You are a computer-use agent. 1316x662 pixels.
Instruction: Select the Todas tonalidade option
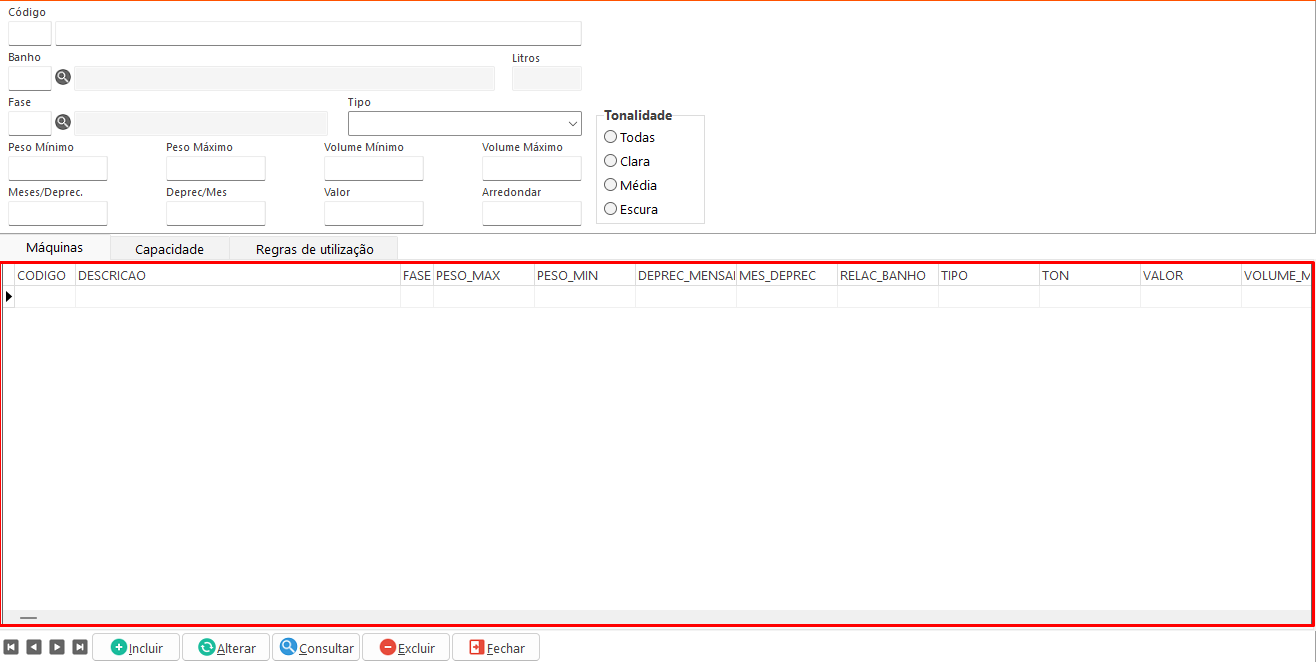coord(611,137)
